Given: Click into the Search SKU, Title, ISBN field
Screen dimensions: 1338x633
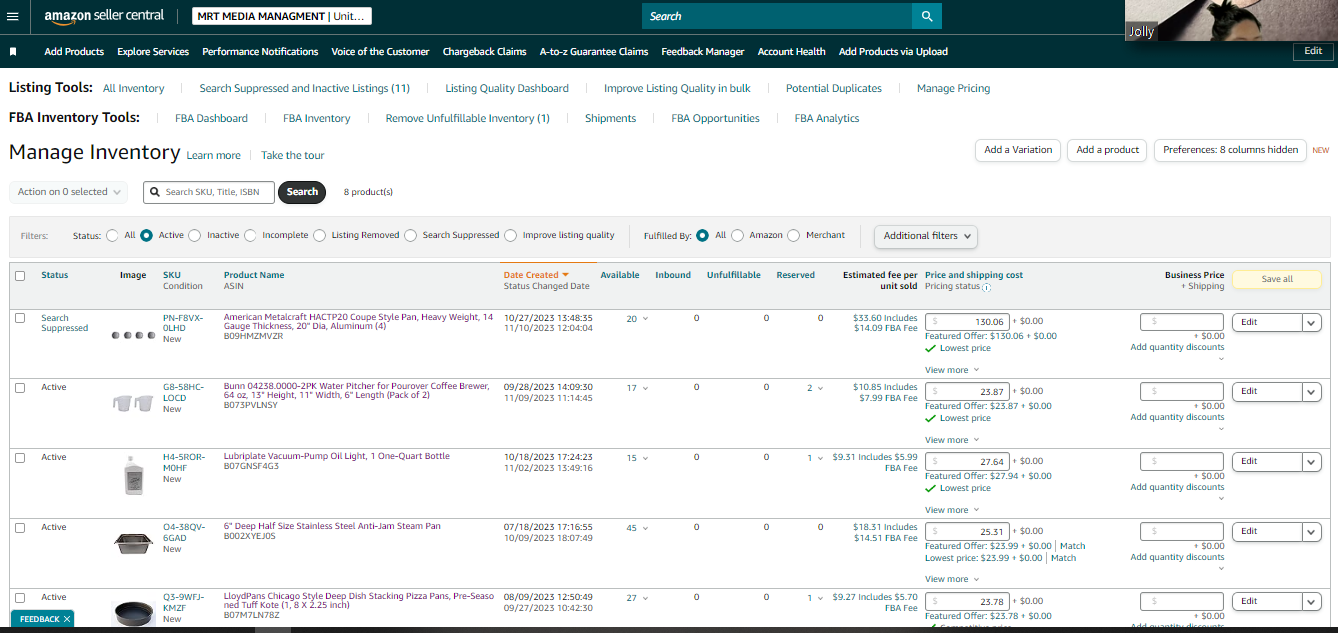Looking at the screenshot, I should [x=208, y=192].
